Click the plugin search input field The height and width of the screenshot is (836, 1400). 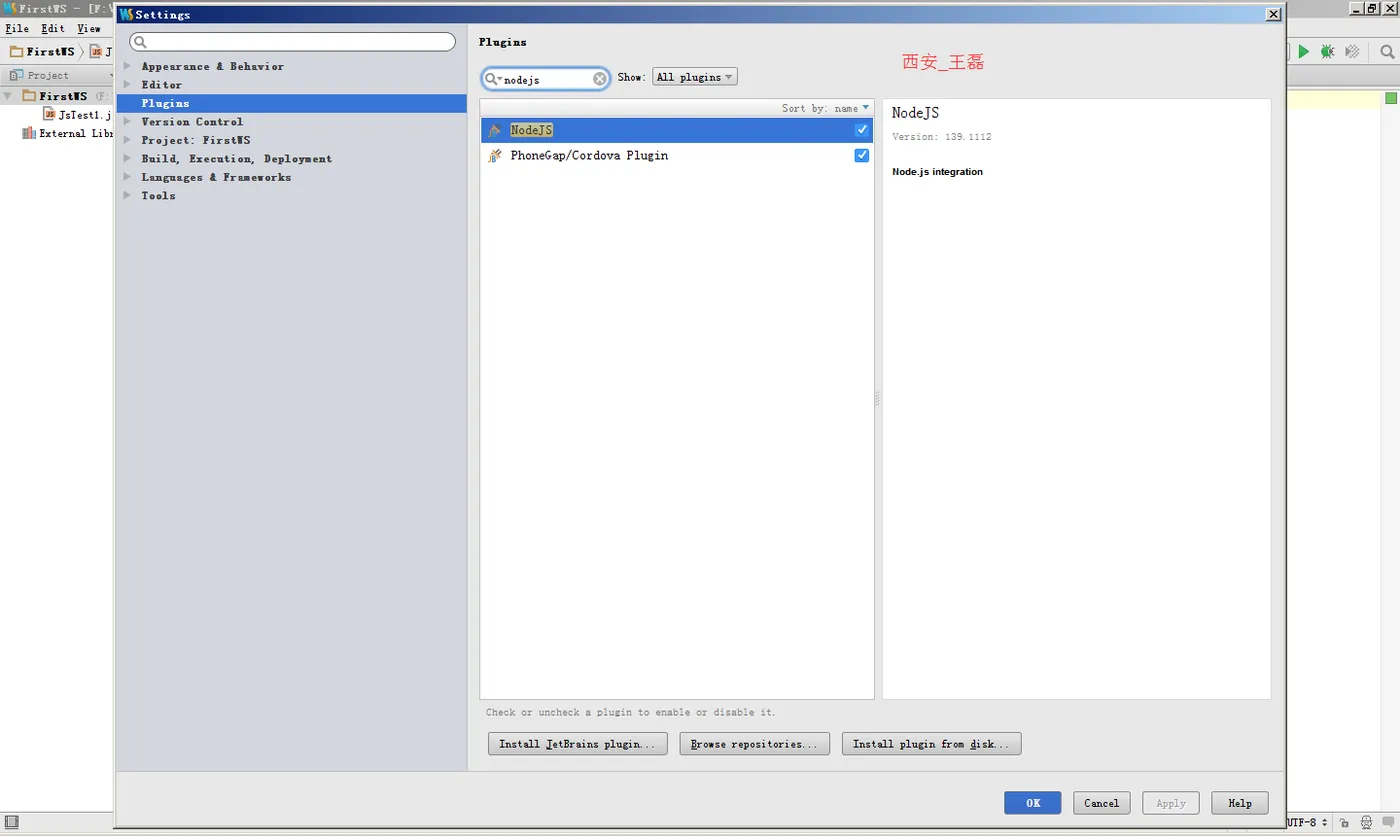click(546, 79)
